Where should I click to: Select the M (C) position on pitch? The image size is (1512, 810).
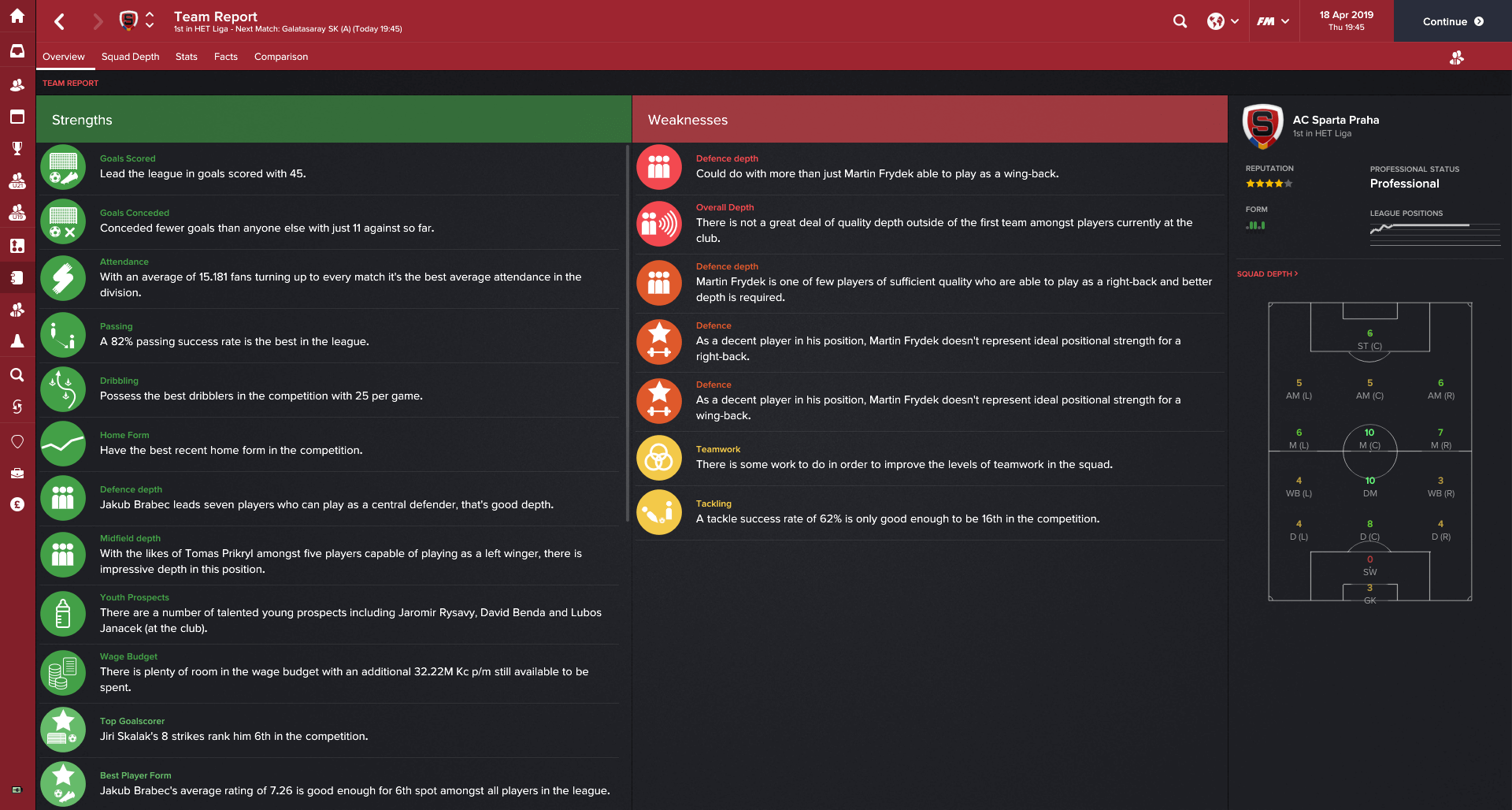pyautogui.click(x=1369, y=440)
